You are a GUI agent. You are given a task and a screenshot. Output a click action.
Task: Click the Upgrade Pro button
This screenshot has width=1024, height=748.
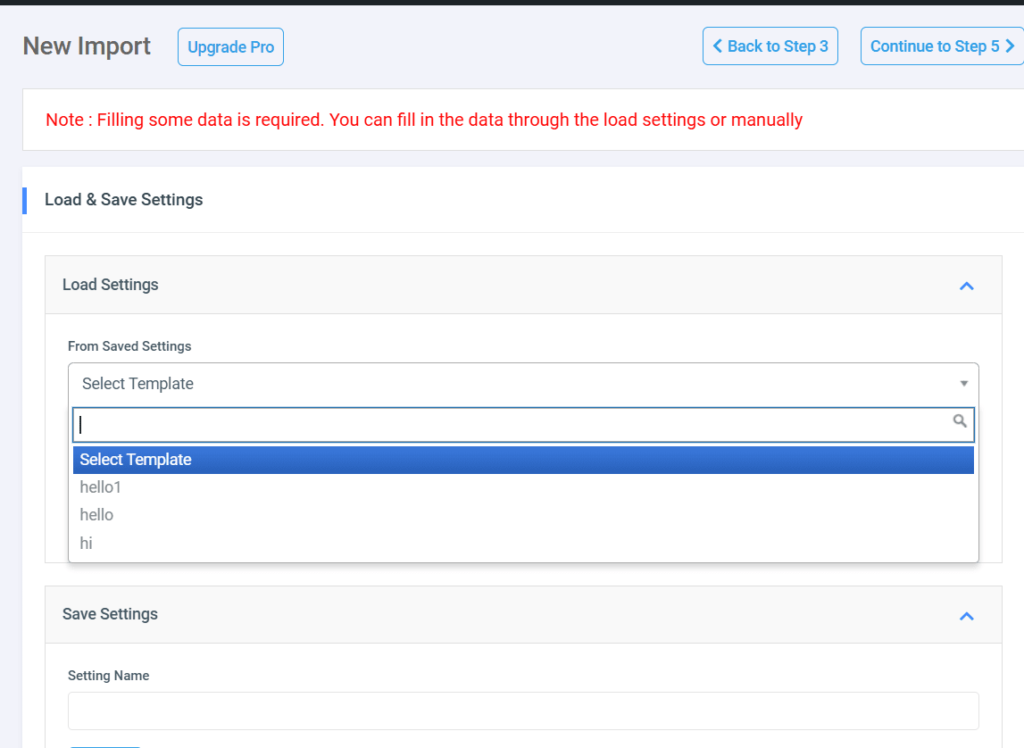231,47
